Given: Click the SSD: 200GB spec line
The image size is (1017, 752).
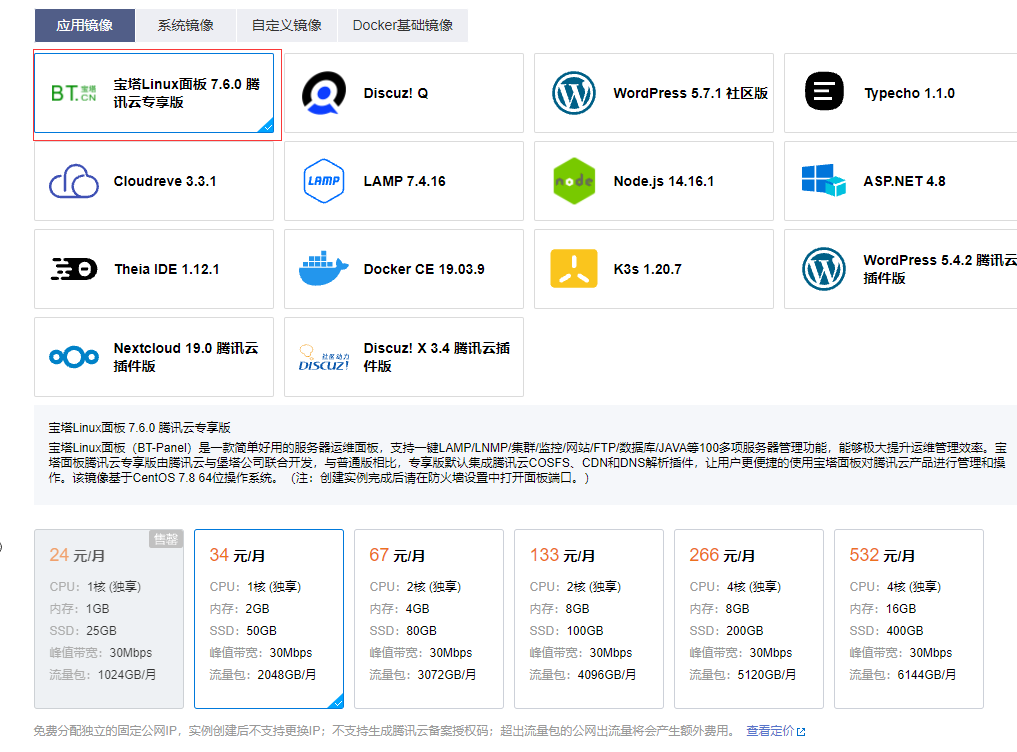Looking at the screenshot, I should coord(726,631).
